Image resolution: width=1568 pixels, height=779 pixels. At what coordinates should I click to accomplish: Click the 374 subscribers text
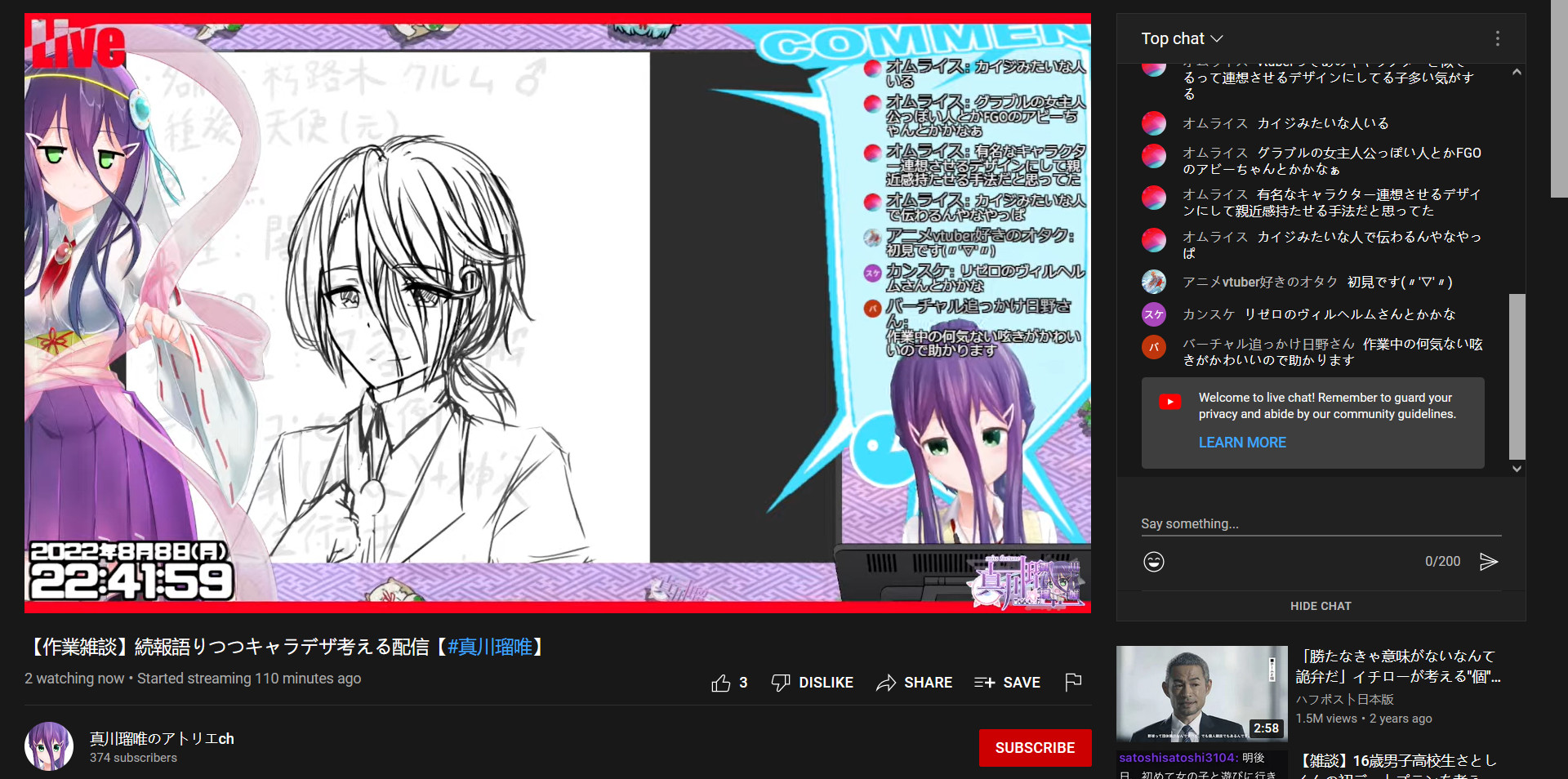(x=133, y=758)
